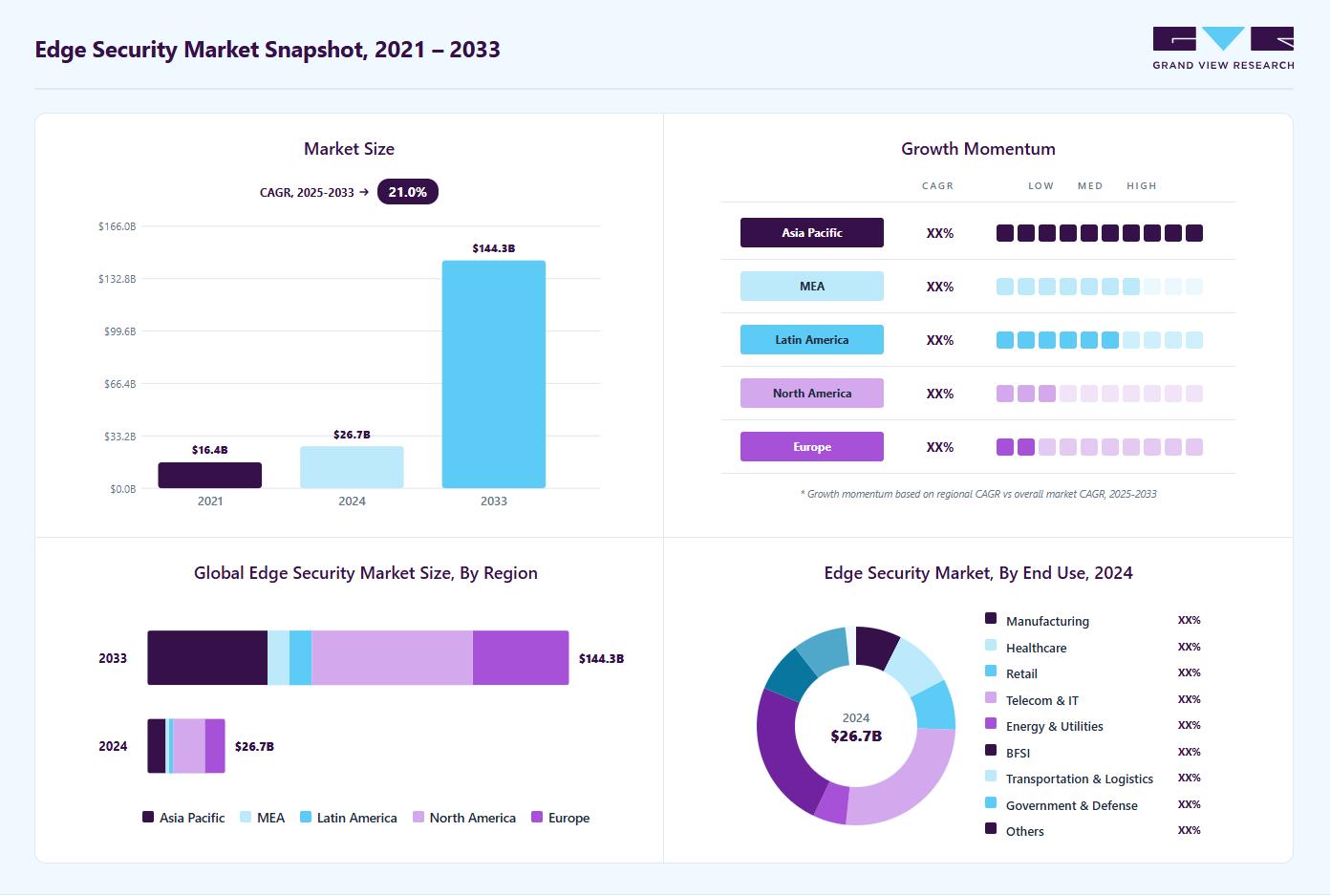Click the North America segment of 2024 bar
The width and height of the screenshot is (1330, 896).
point(189,746)
